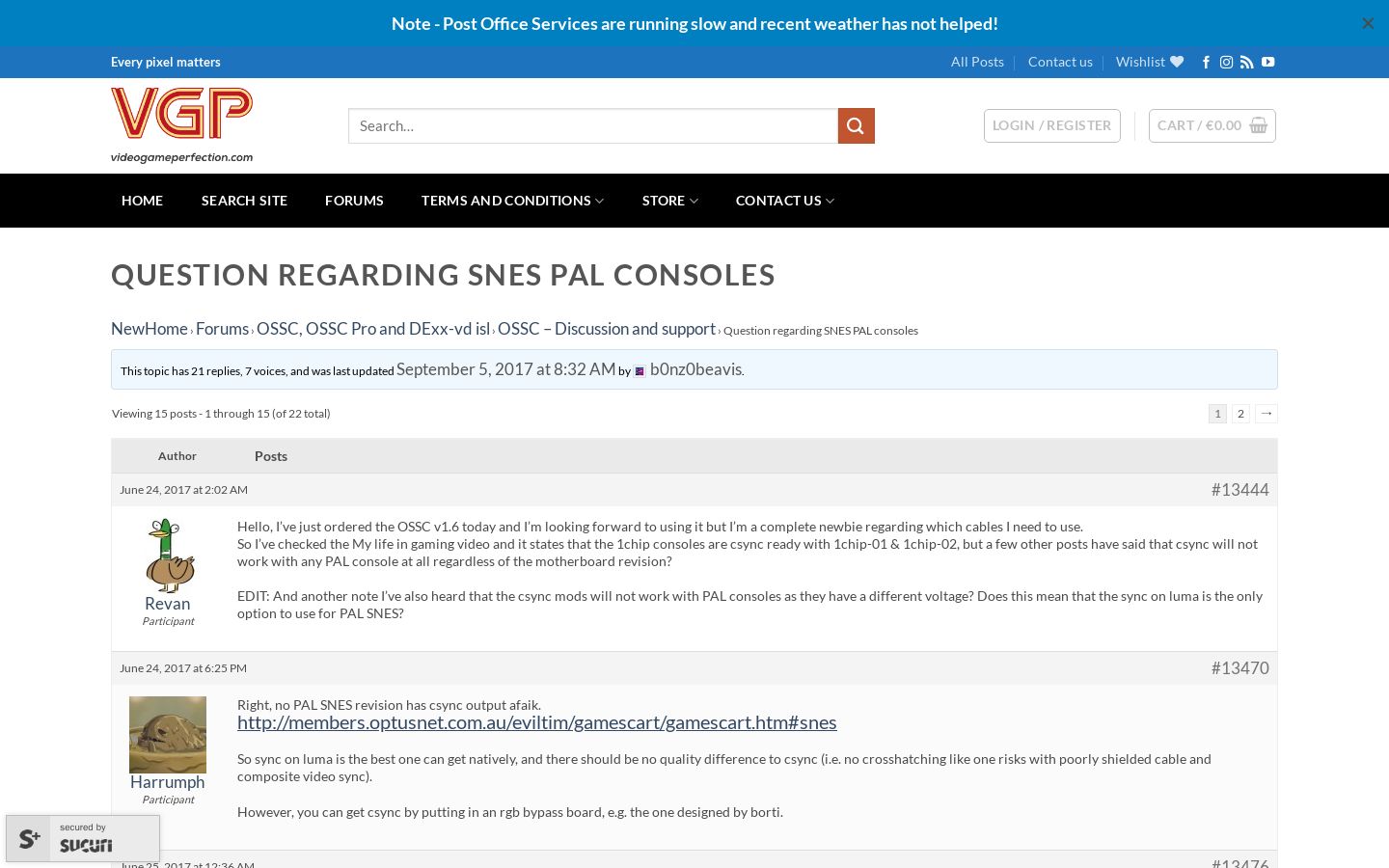Open the Instagram social icon
The width and height of the screenshot is (1389, 868).
pos(1226,62)
